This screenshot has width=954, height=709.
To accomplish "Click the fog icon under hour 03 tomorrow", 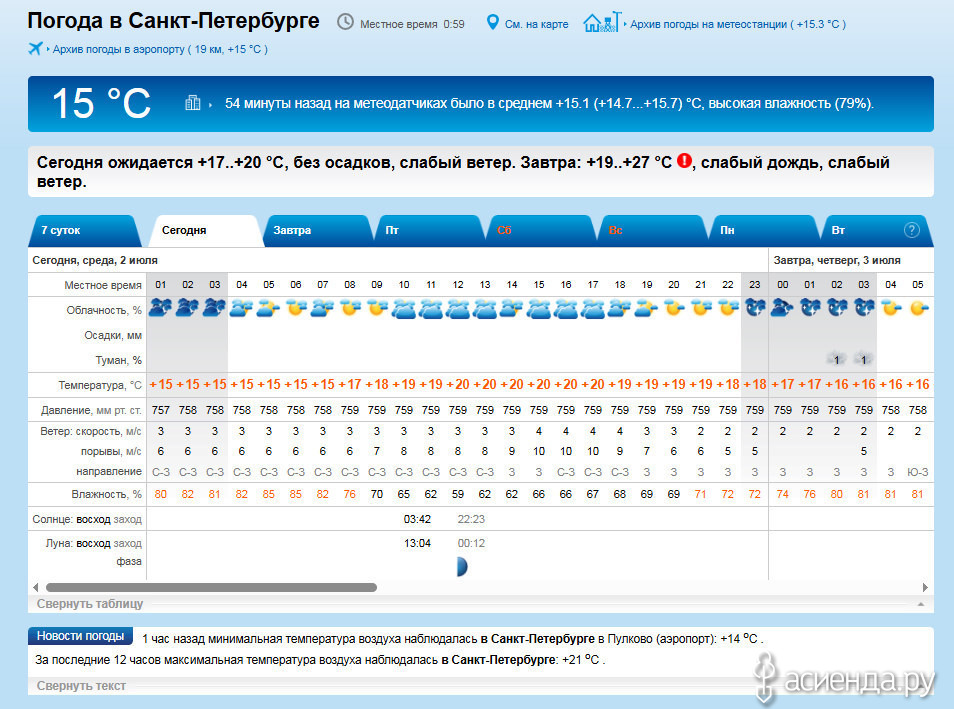I will click(863, 359).
